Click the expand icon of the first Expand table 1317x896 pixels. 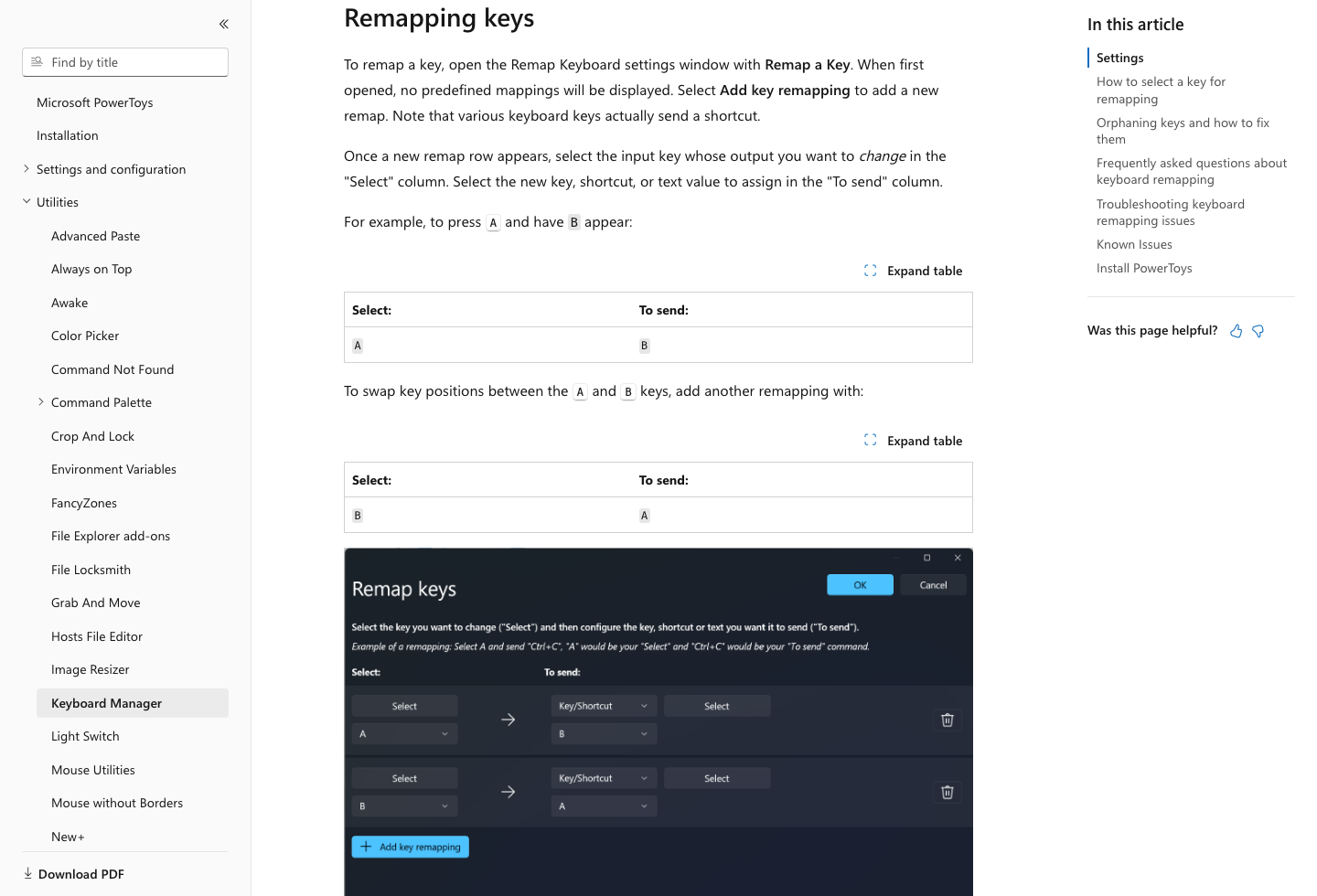[x=871, y=271]
